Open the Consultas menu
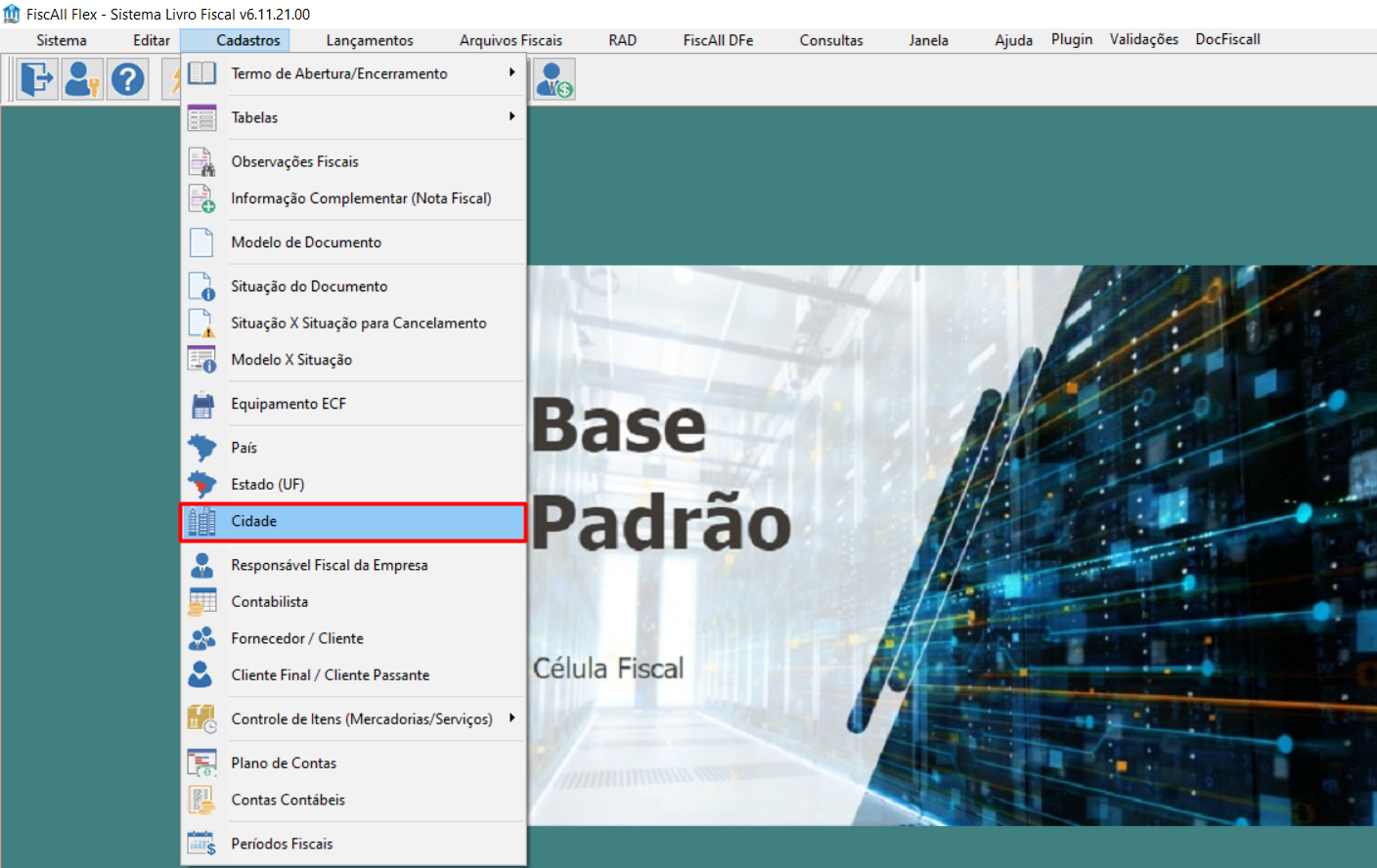The image size is (1377, 868). tap(831, 40)
